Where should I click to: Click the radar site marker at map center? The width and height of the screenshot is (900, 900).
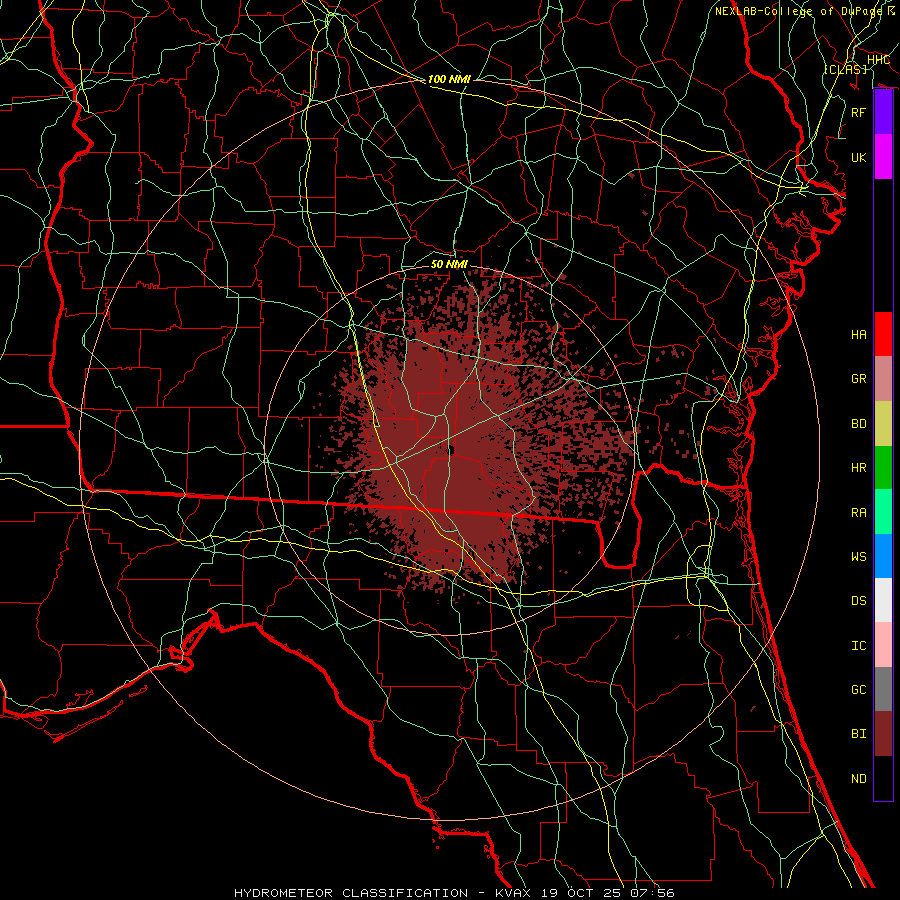click(x=451, y=450)
